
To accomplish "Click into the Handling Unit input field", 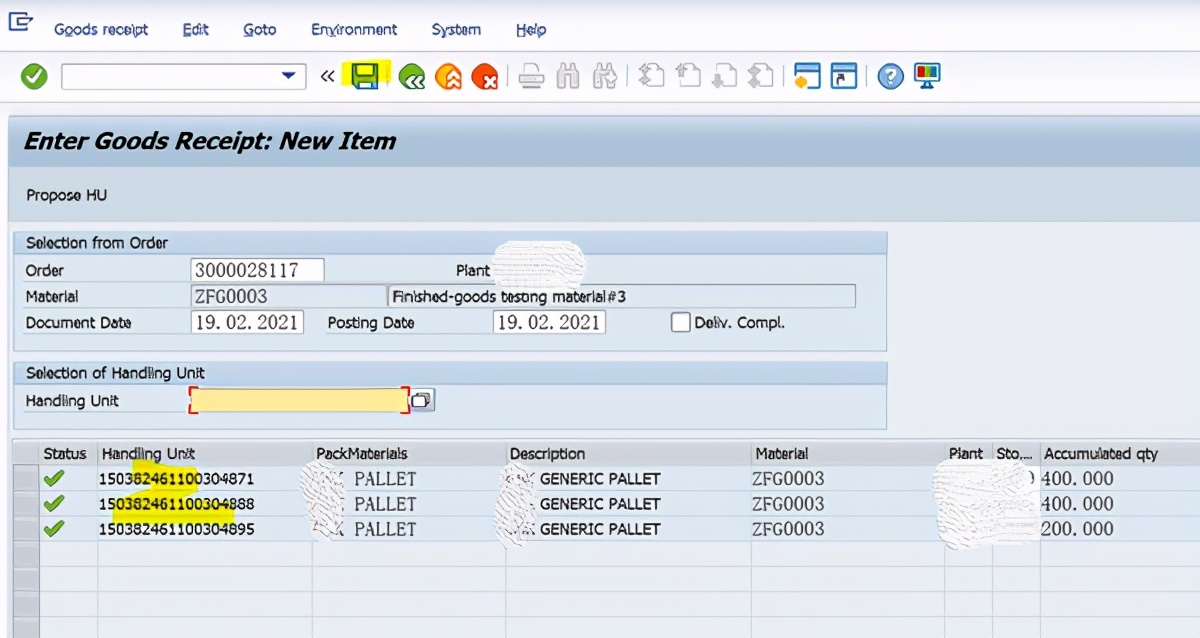I will tap(298, 401).
